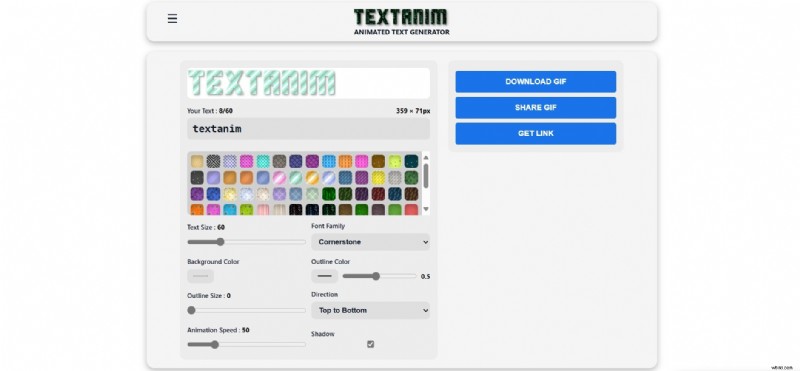Pick the cyan texture in the bottom row
The height and width of the screenshot is (371, 800).
(230, 209)
